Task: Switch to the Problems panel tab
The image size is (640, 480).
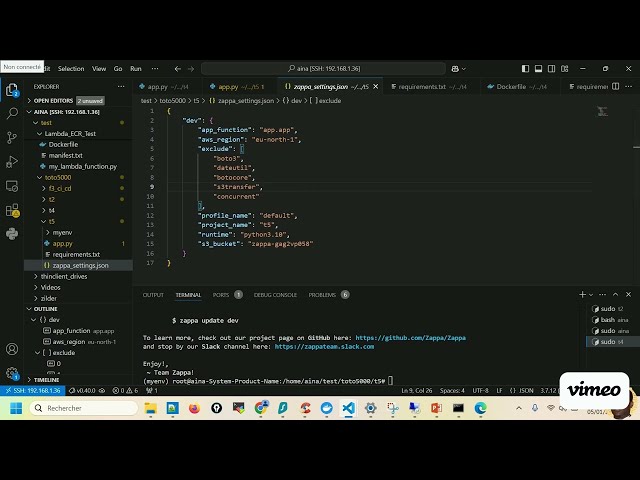Action: [322, 295]
